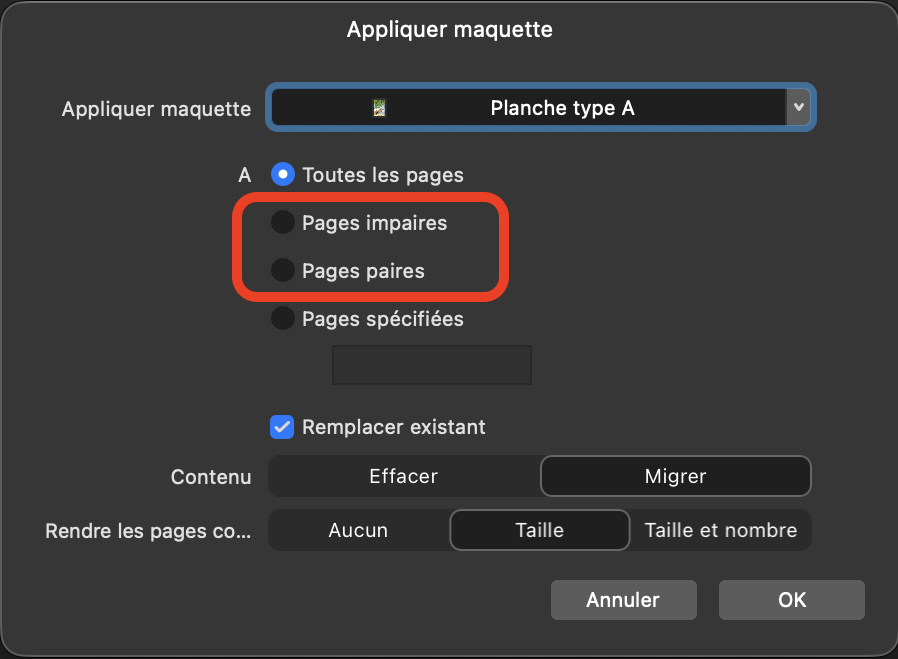Screen dimensions: 898x659
Task: Click the Planche type A thumbnail icon
Action: tap(379, 108)
